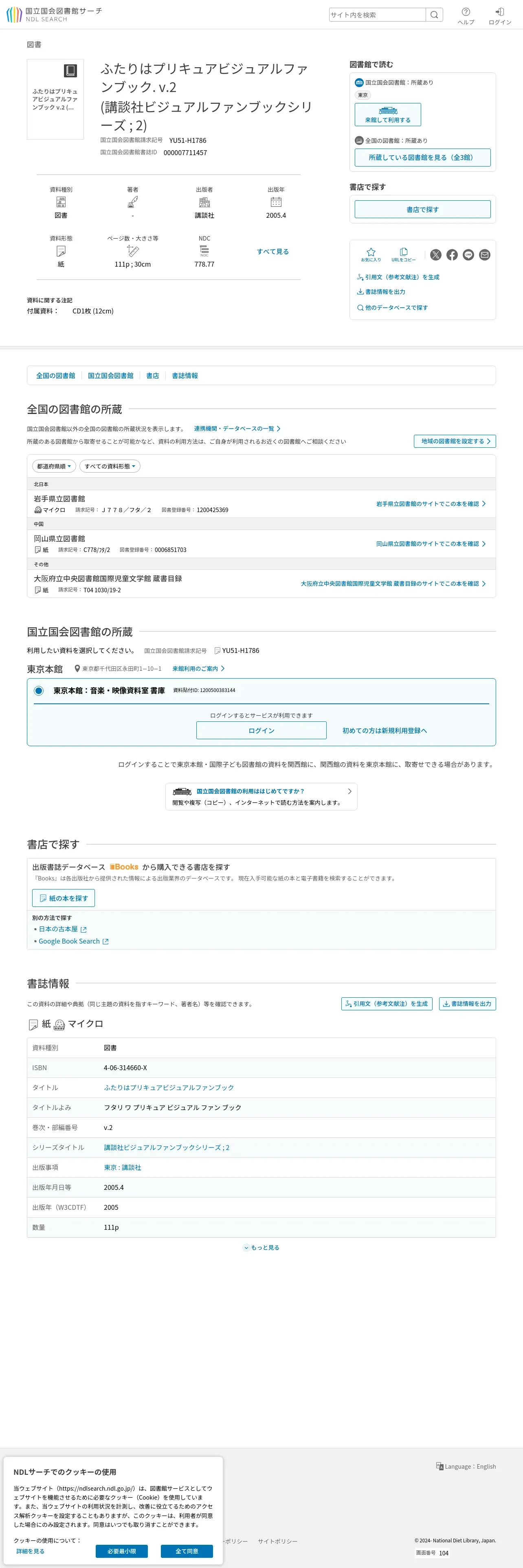The height and width of the screenshot is (1568, 523).
Task: Click the 出版年 calendar icon
Action: (x=276, y=202)
